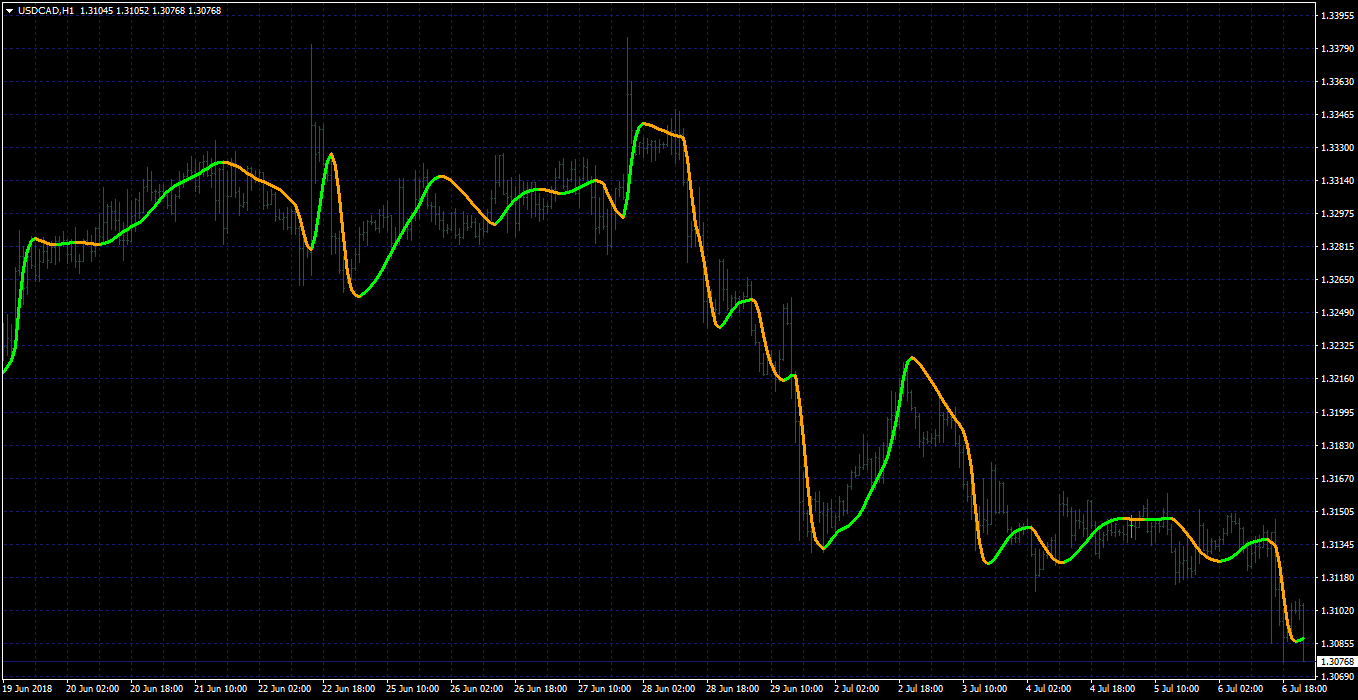Click the 2 Jul 18:00 time label

click(922, 689)
